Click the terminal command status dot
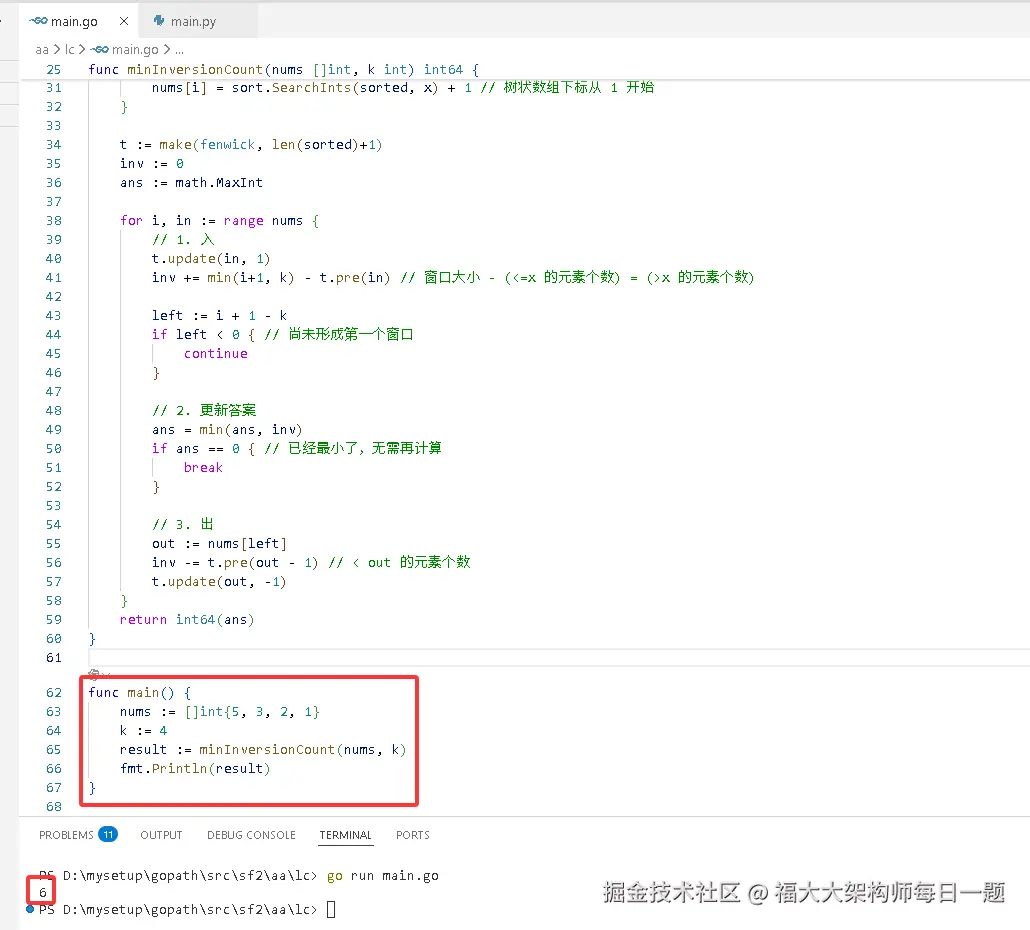 pyautogui.click(x=30, y=909)
